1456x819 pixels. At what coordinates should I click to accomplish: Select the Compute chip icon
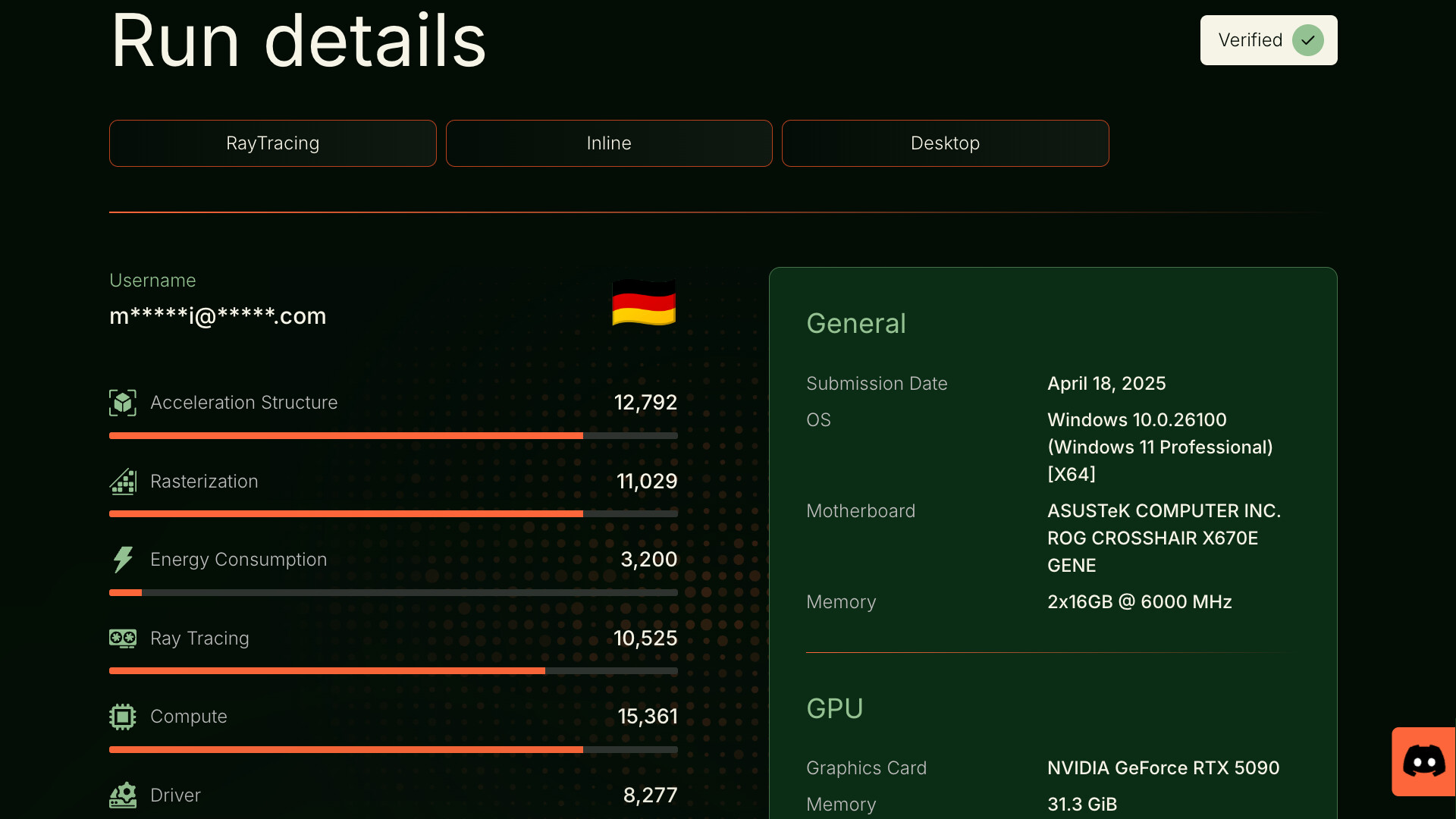(122, 716)
